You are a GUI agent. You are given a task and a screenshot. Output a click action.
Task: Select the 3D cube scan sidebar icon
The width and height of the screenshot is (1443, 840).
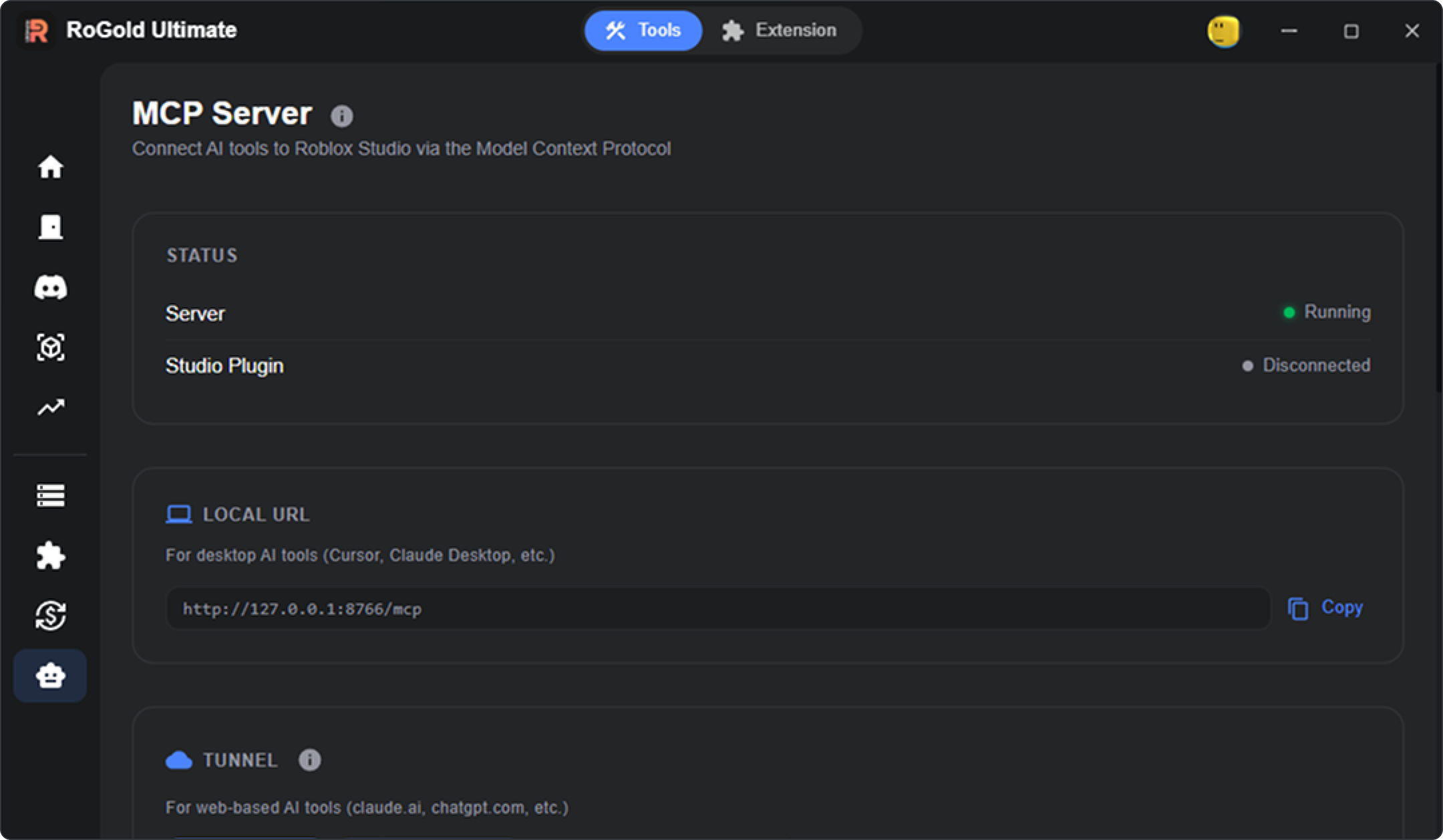pyautogui.click(x=51, y=347)
